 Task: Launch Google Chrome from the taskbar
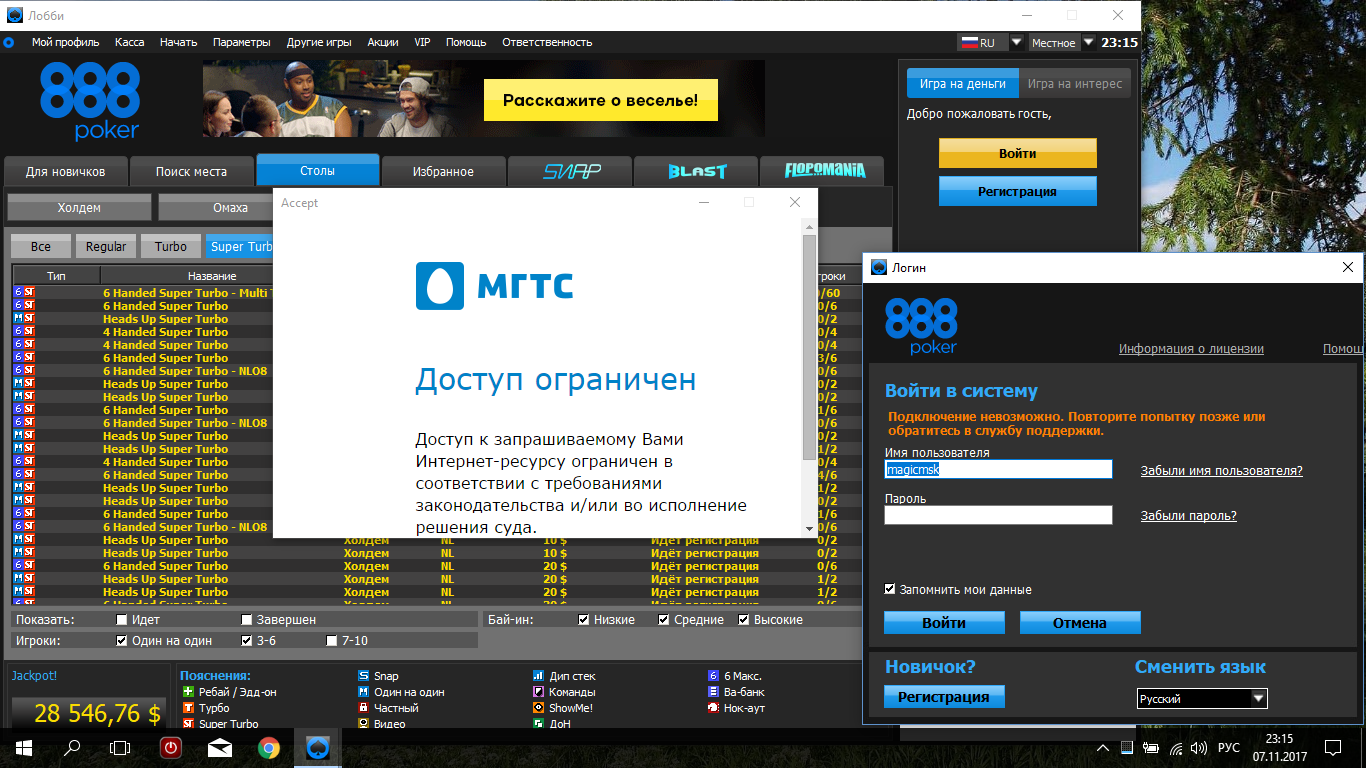tap(268, 747)
